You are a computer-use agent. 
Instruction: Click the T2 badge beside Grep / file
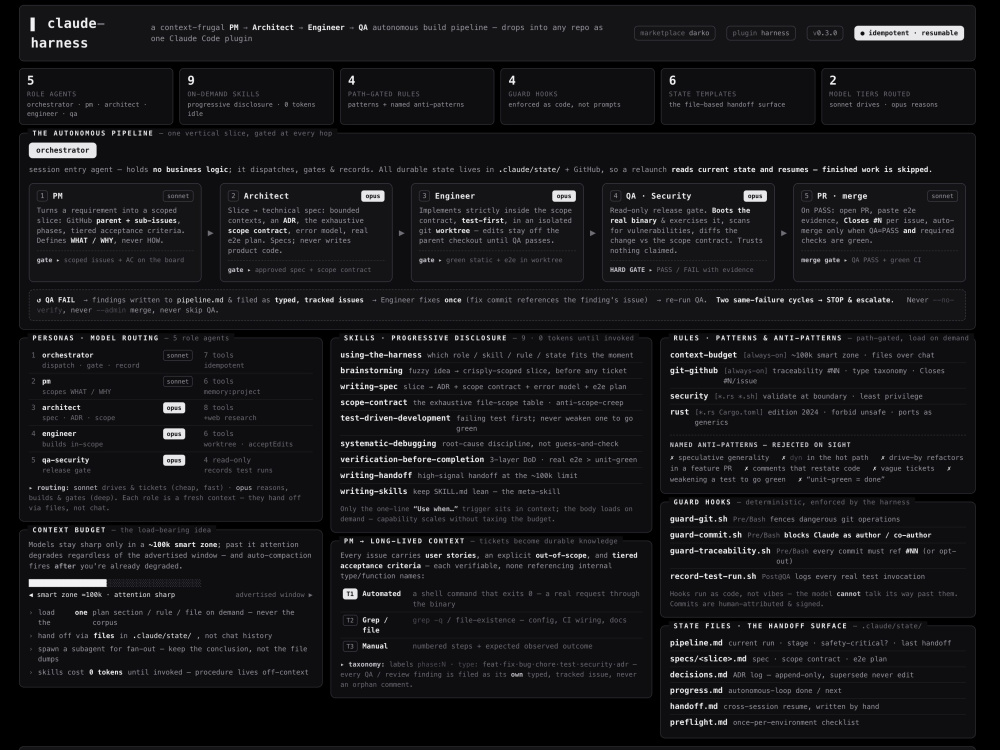click(x=349, y=620)
